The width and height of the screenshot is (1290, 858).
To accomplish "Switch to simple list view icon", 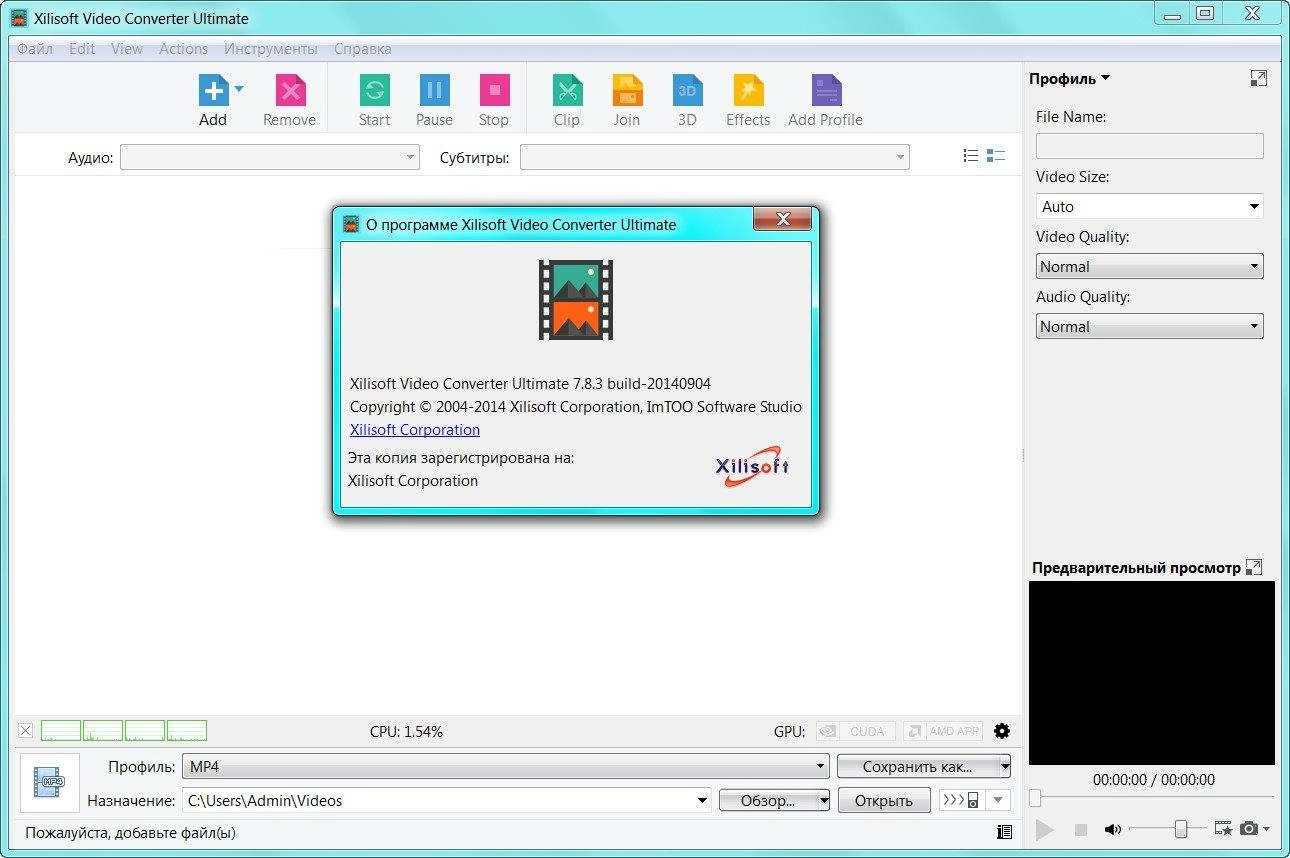I will pyautogui.click(x=970, y=156).
